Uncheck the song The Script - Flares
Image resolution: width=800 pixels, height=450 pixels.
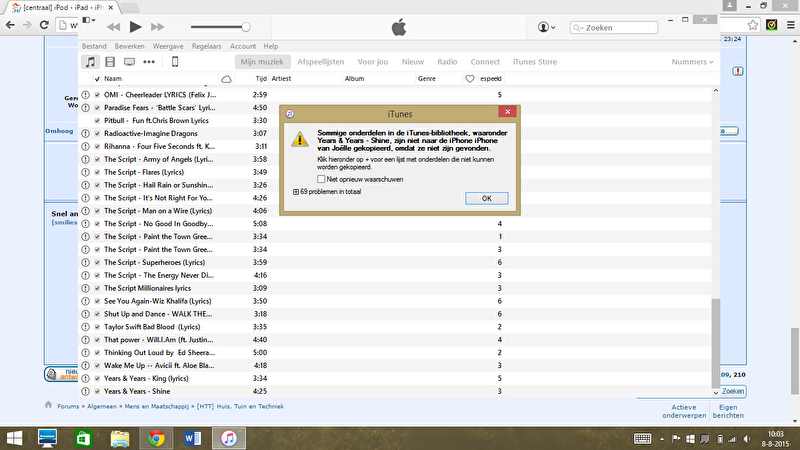pyautogui.click(x=97, y=172)
